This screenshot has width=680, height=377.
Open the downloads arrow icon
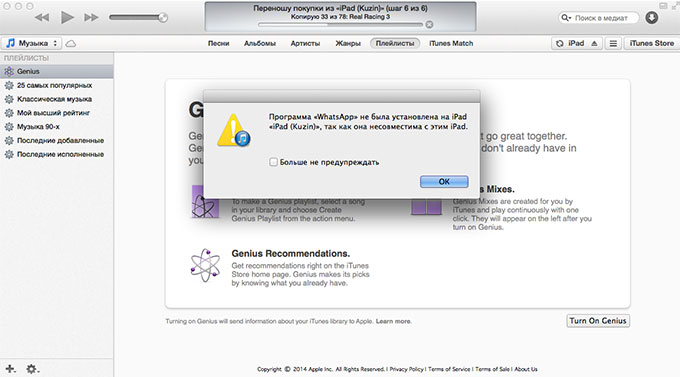pos(652,18)
